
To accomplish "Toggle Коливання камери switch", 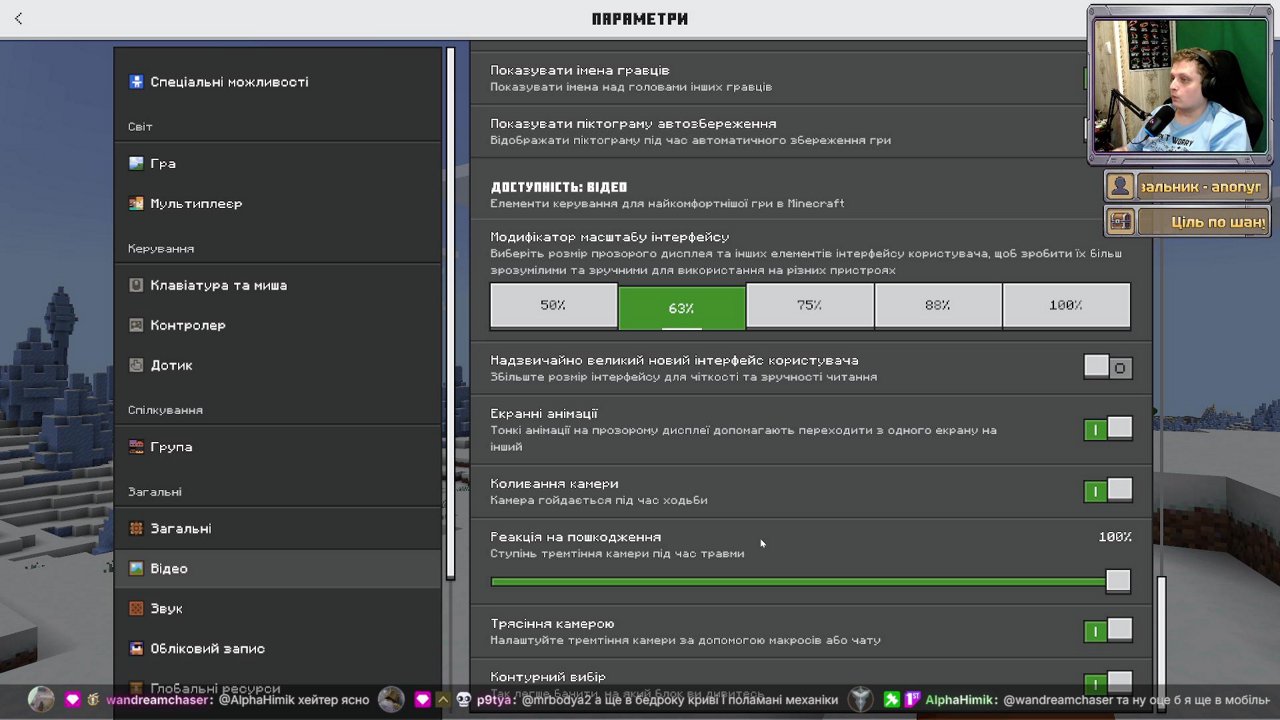I will coord(1108,491).
